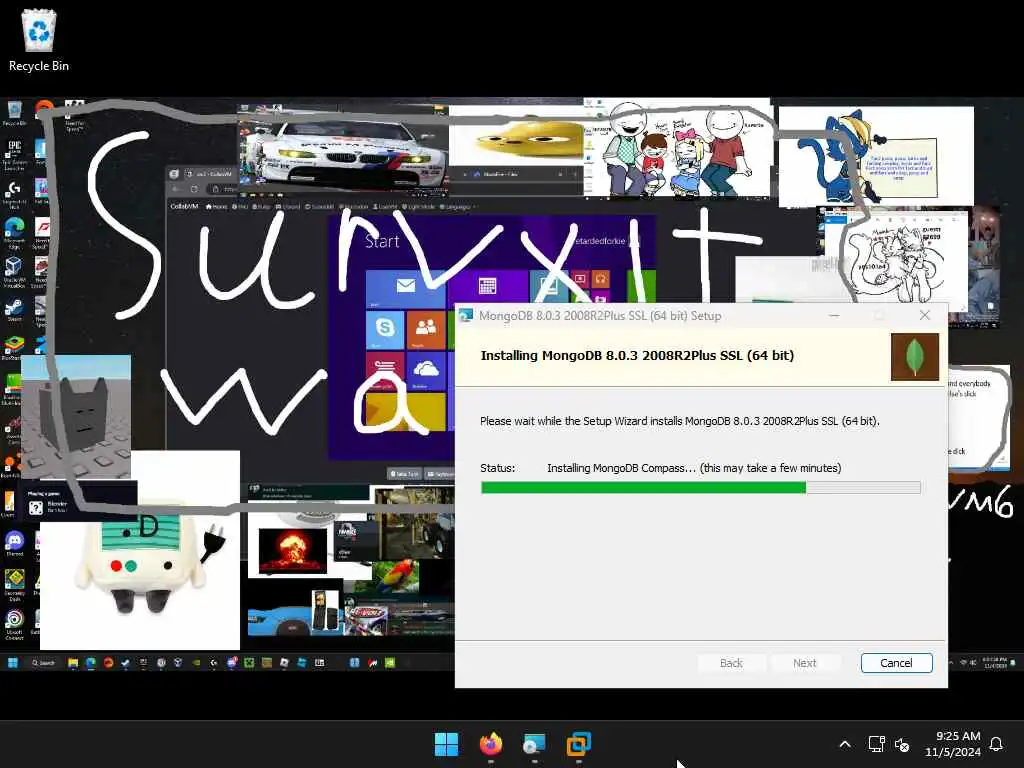Click the muted volume tray icon
The height and width of the screenshot is (768, 1024).
click(x=902, y=744)
